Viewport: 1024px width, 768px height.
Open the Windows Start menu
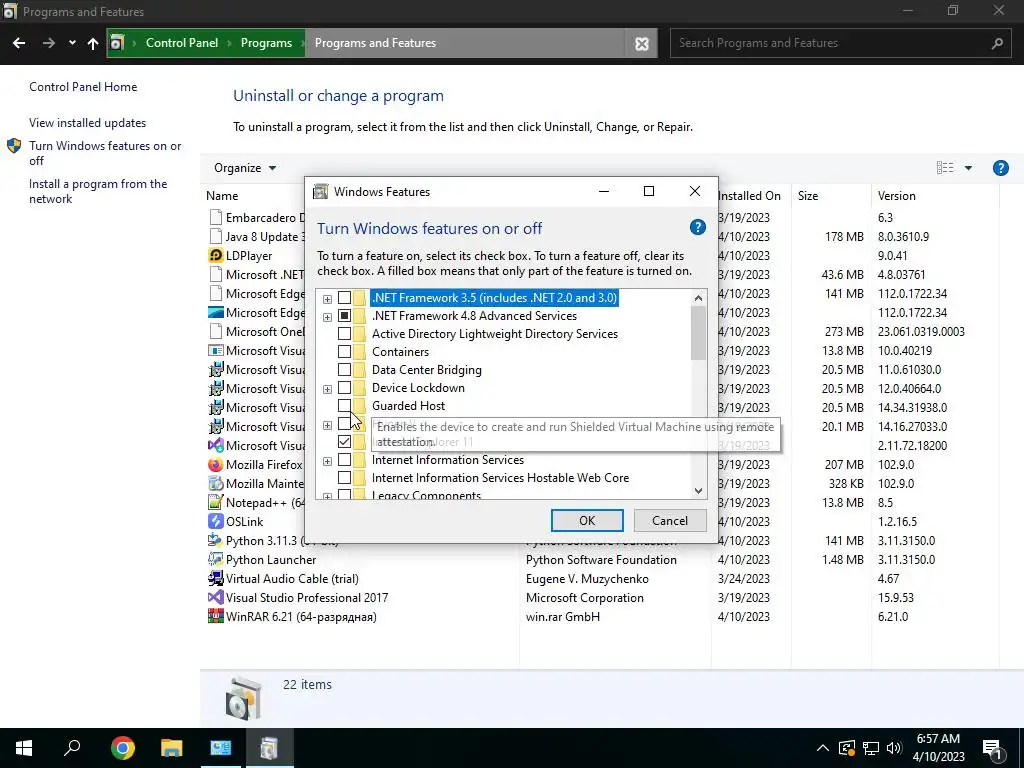coord(24,748)
